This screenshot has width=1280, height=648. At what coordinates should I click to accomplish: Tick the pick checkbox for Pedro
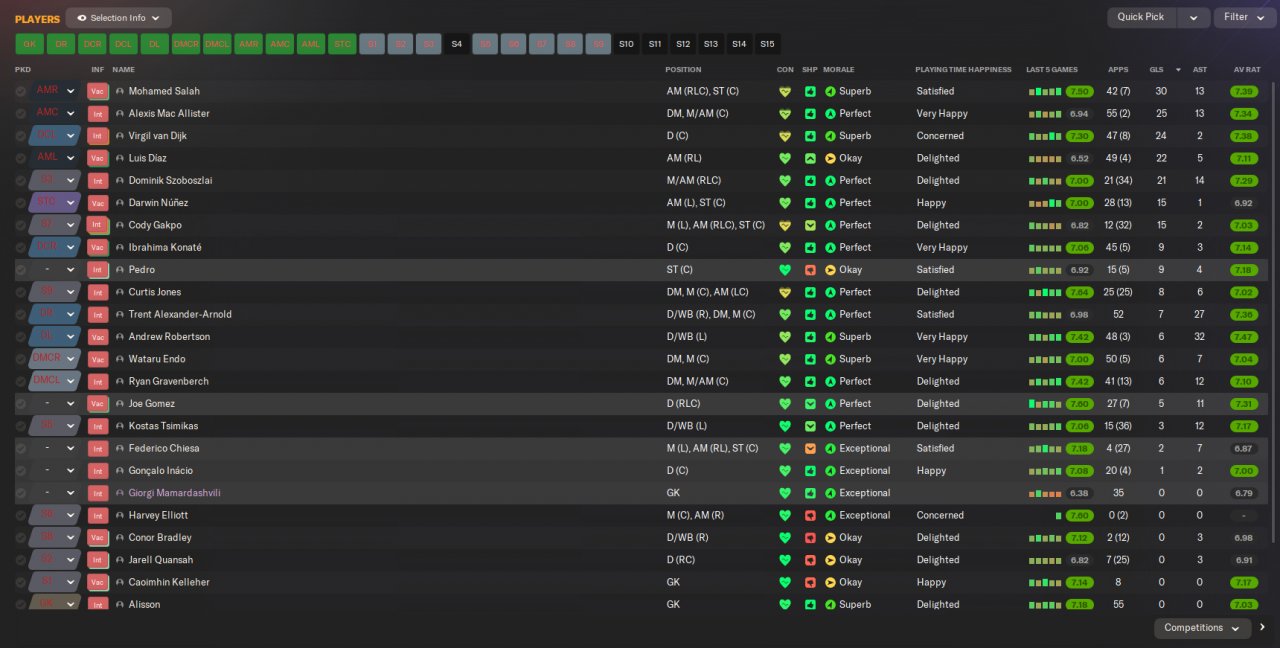(x=20, y=270)
